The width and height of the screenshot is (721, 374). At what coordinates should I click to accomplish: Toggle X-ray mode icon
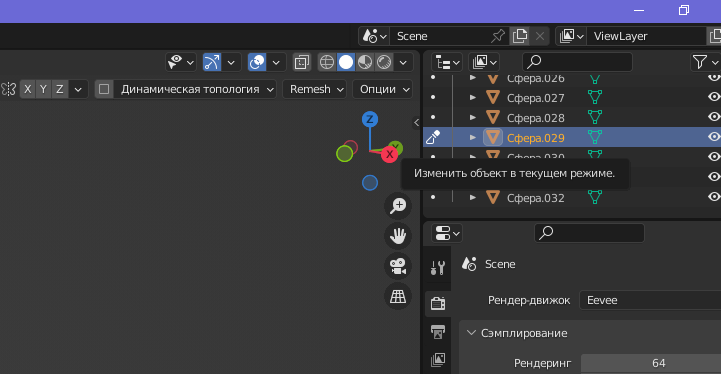coord(302,62)
